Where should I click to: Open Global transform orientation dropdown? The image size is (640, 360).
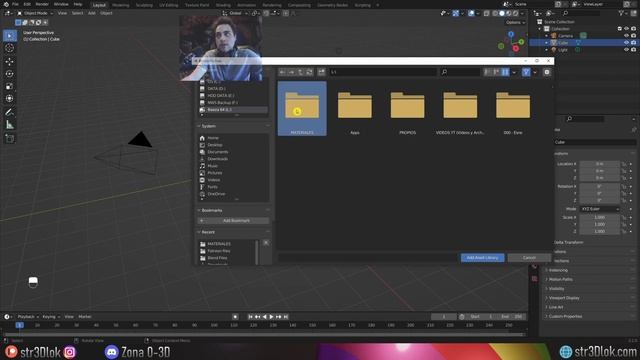click(x=235, y=13)
